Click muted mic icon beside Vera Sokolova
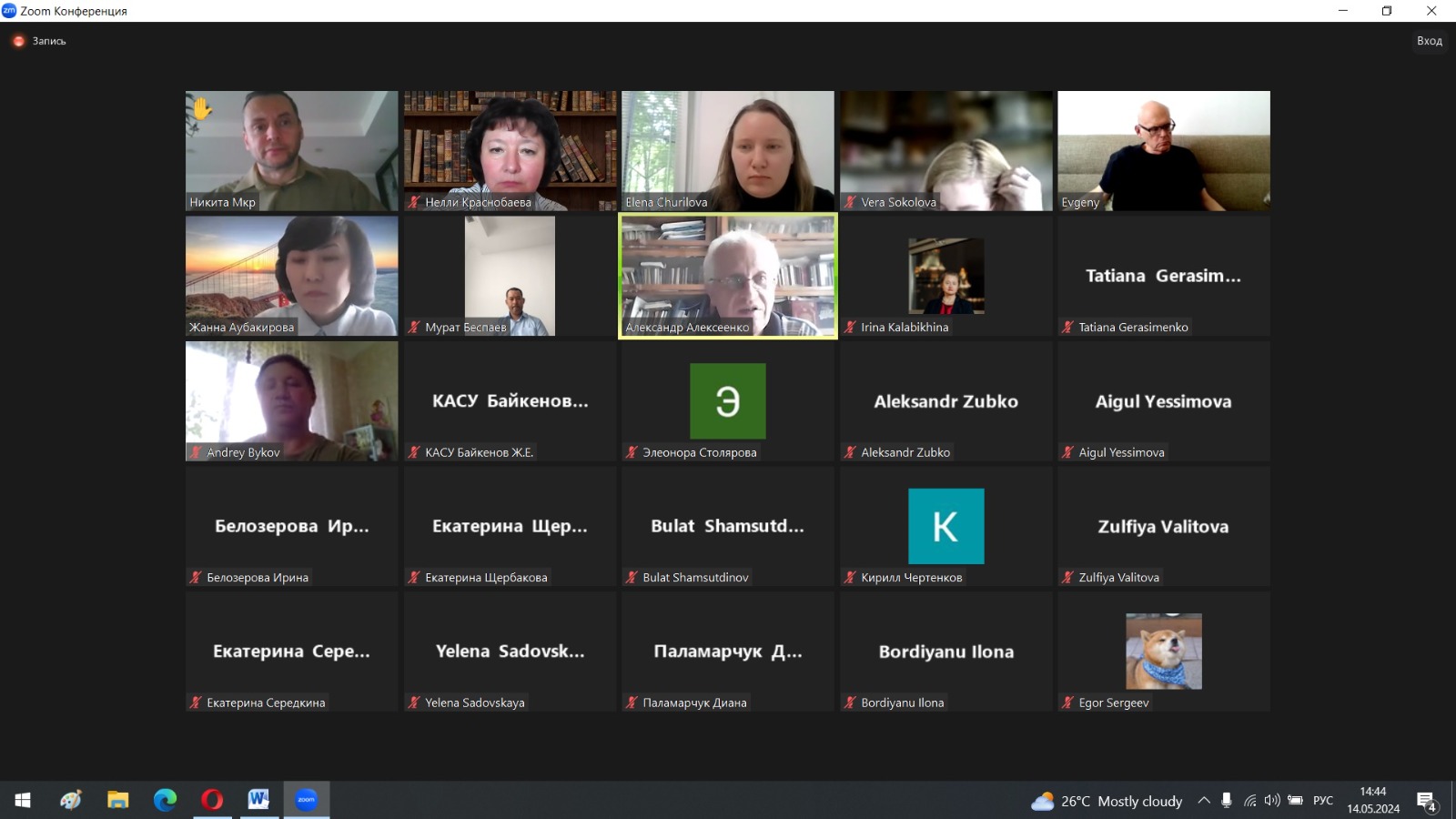 point(850,202)
